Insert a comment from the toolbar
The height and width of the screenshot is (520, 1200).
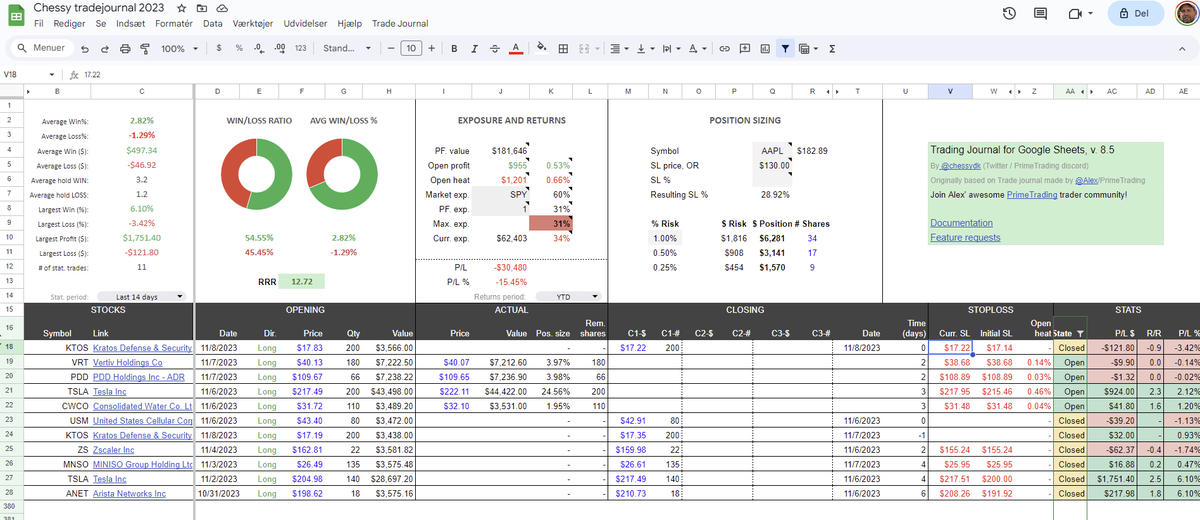tap(744, 48)
